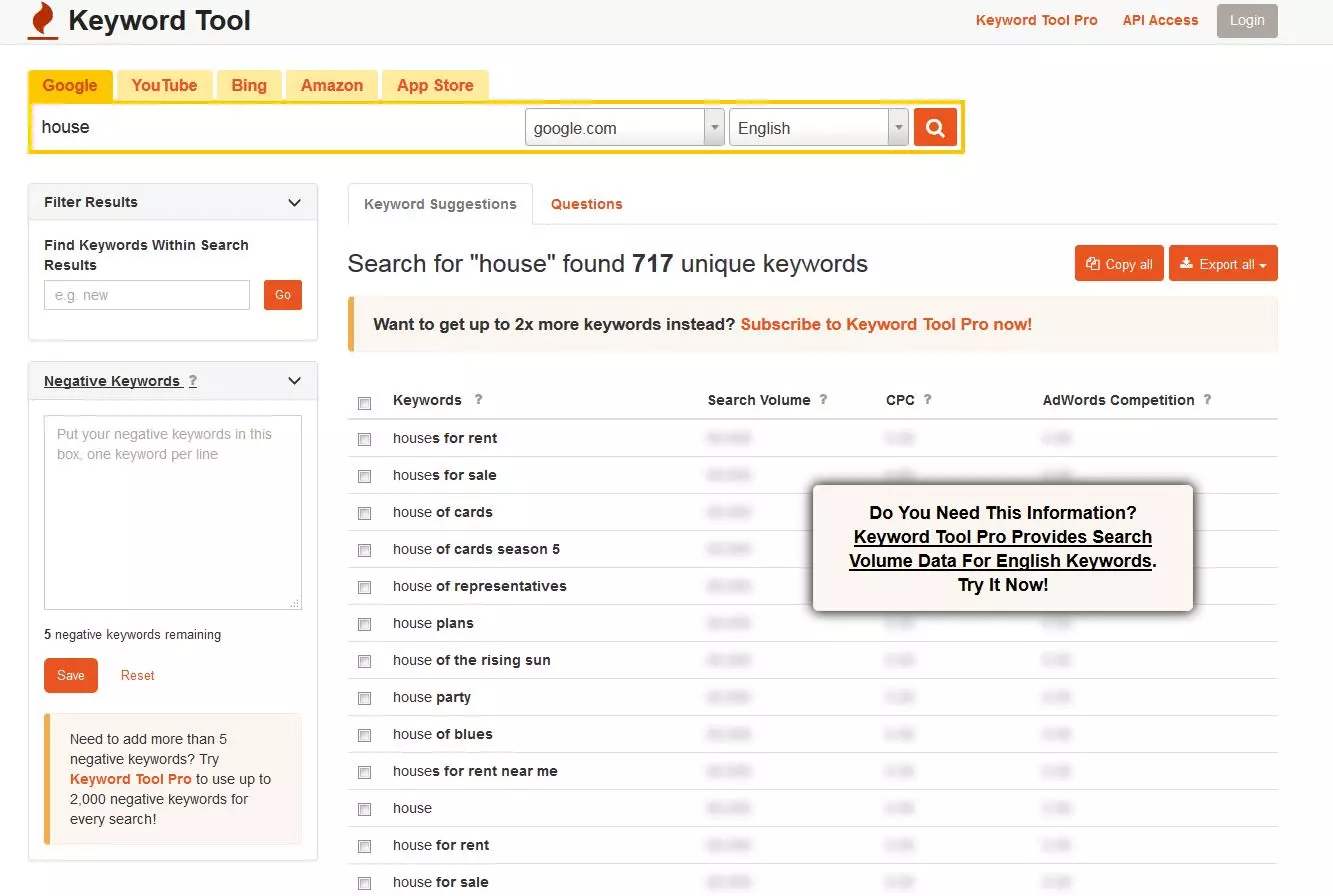1333x896 pixels.
Task: Switch to the YouTube tab
Action: 164,85
